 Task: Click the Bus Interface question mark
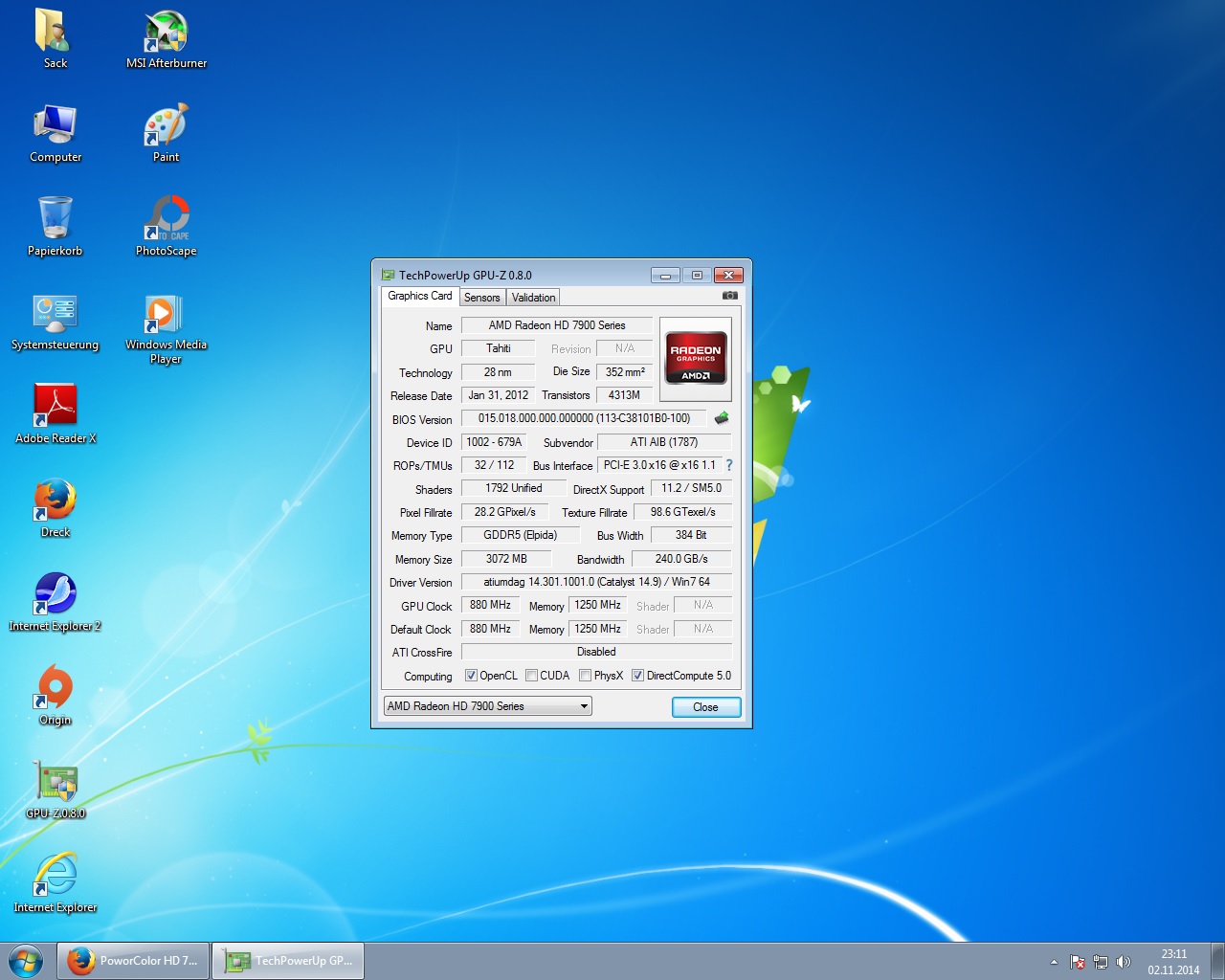click(728, 465)
